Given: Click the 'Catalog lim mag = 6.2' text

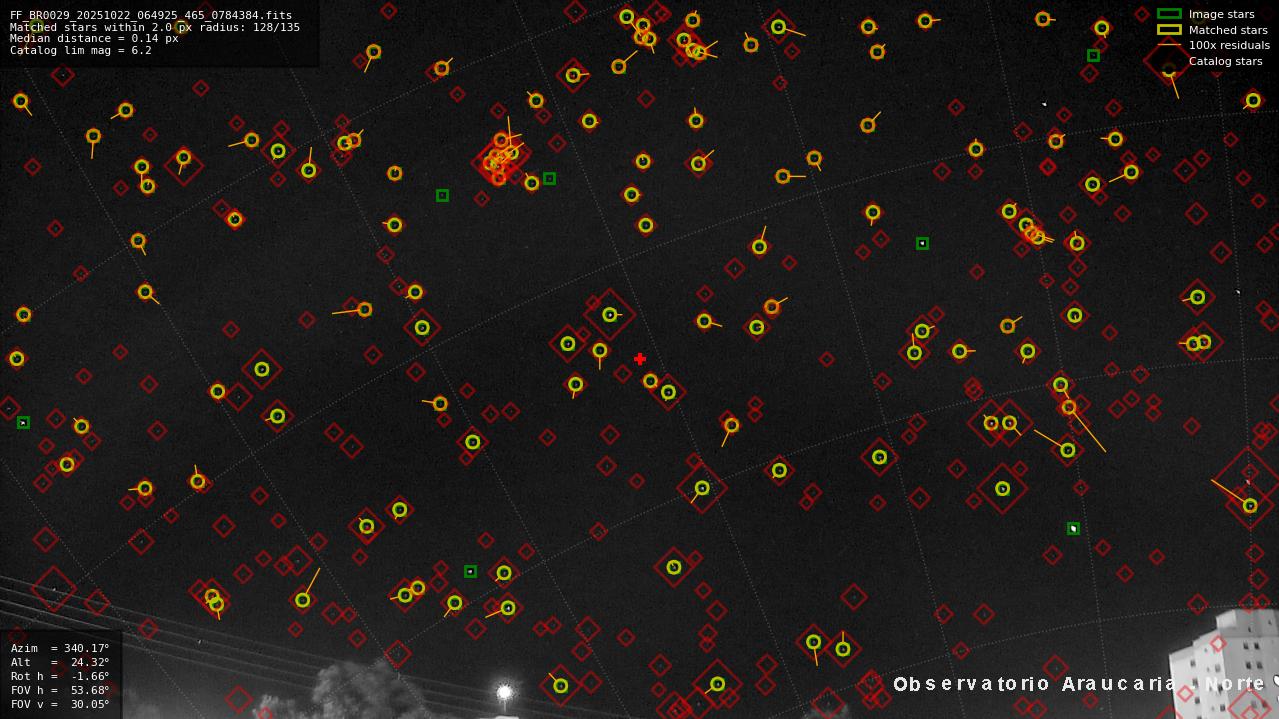Looking at the screenshot, I should [81, 50].
